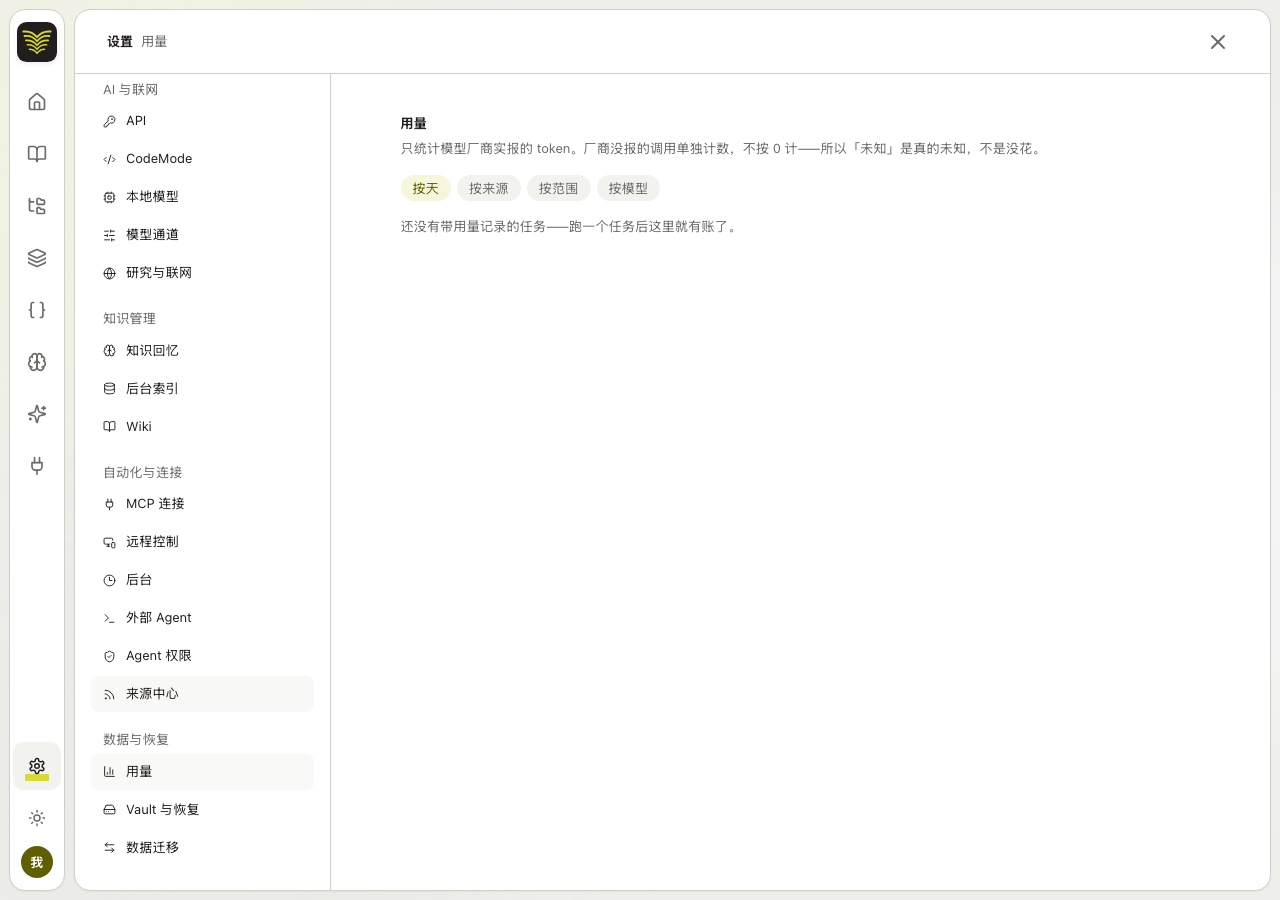
Task: Select the 按天 filter chip
Action: click(x=426, y=188)
